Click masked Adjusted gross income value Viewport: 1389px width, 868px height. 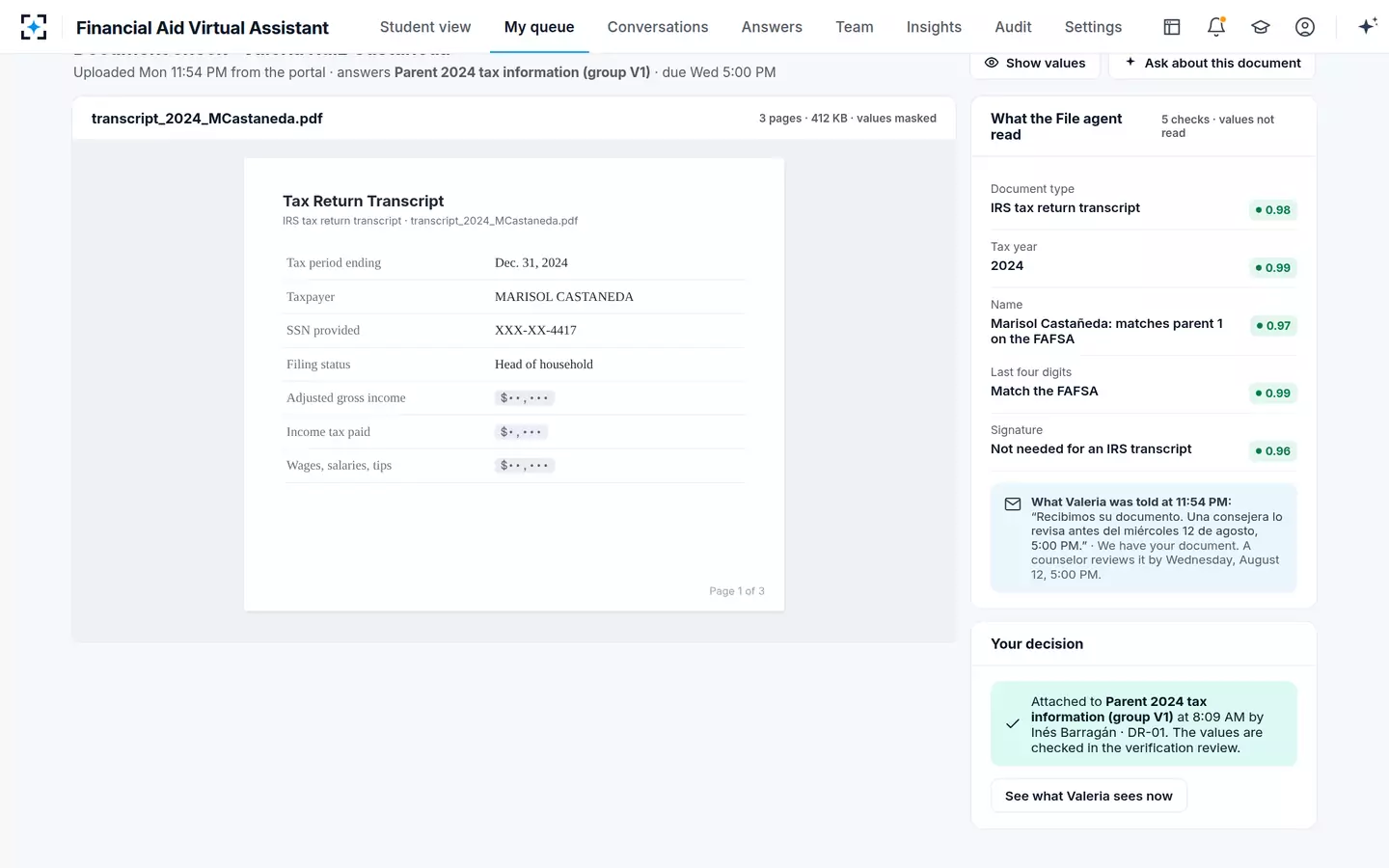(524, 398)
